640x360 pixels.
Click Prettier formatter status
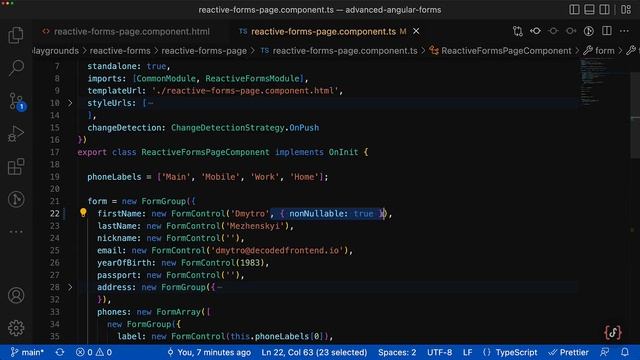coord(569,352)
